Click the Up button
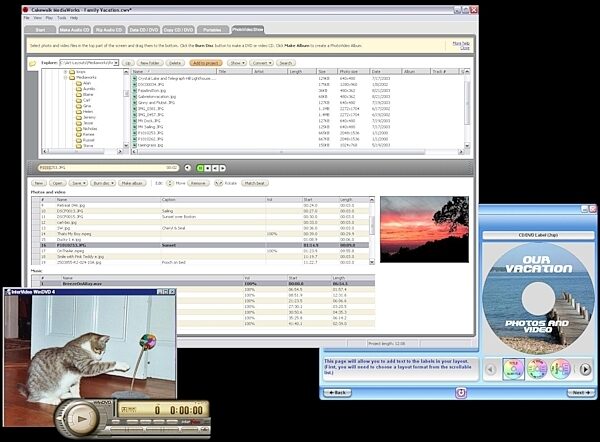Screen dimensions: 600x442 128,63
